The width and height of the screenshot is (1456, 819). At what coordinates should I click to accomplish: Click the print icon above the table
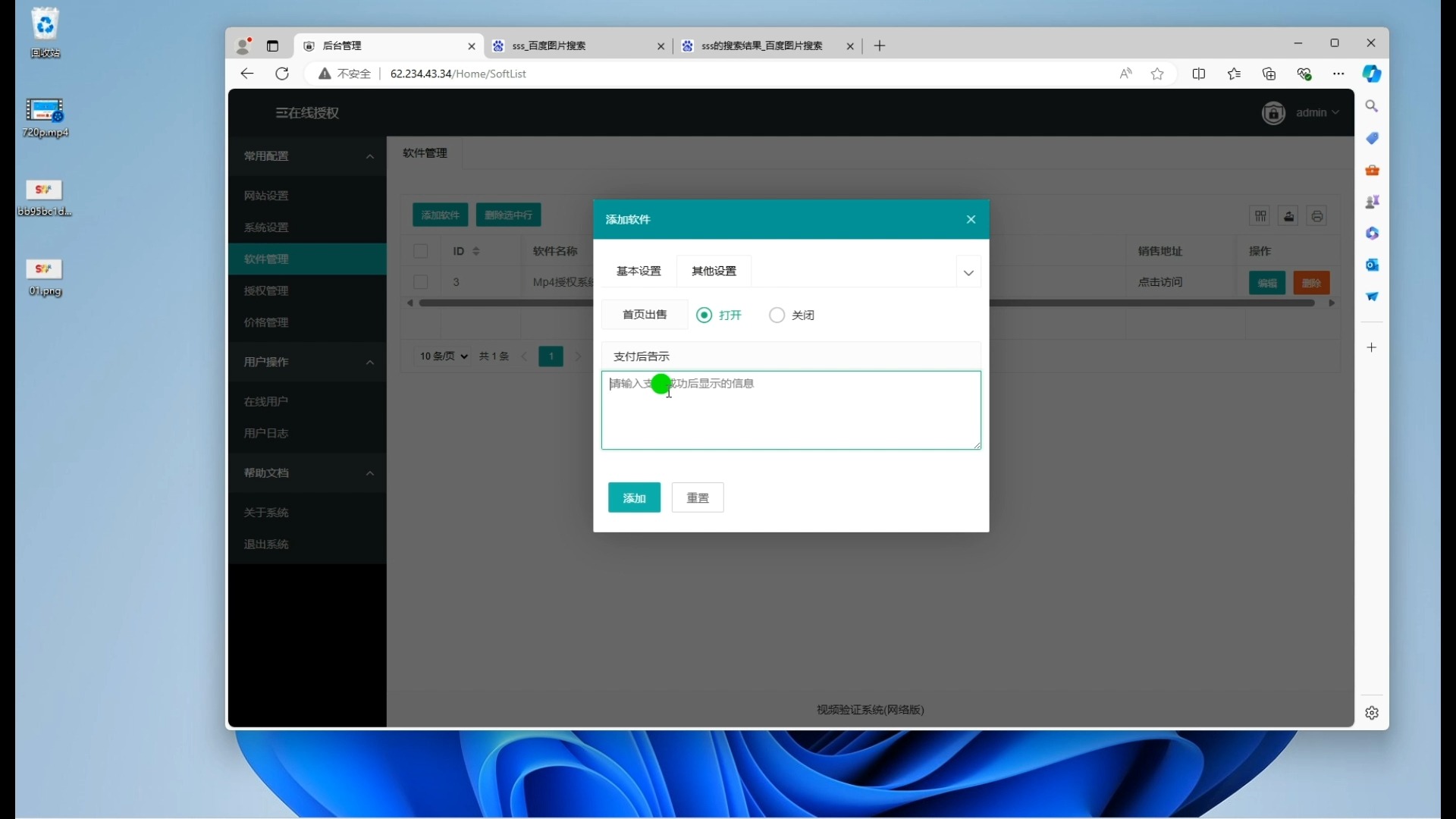1317,216
